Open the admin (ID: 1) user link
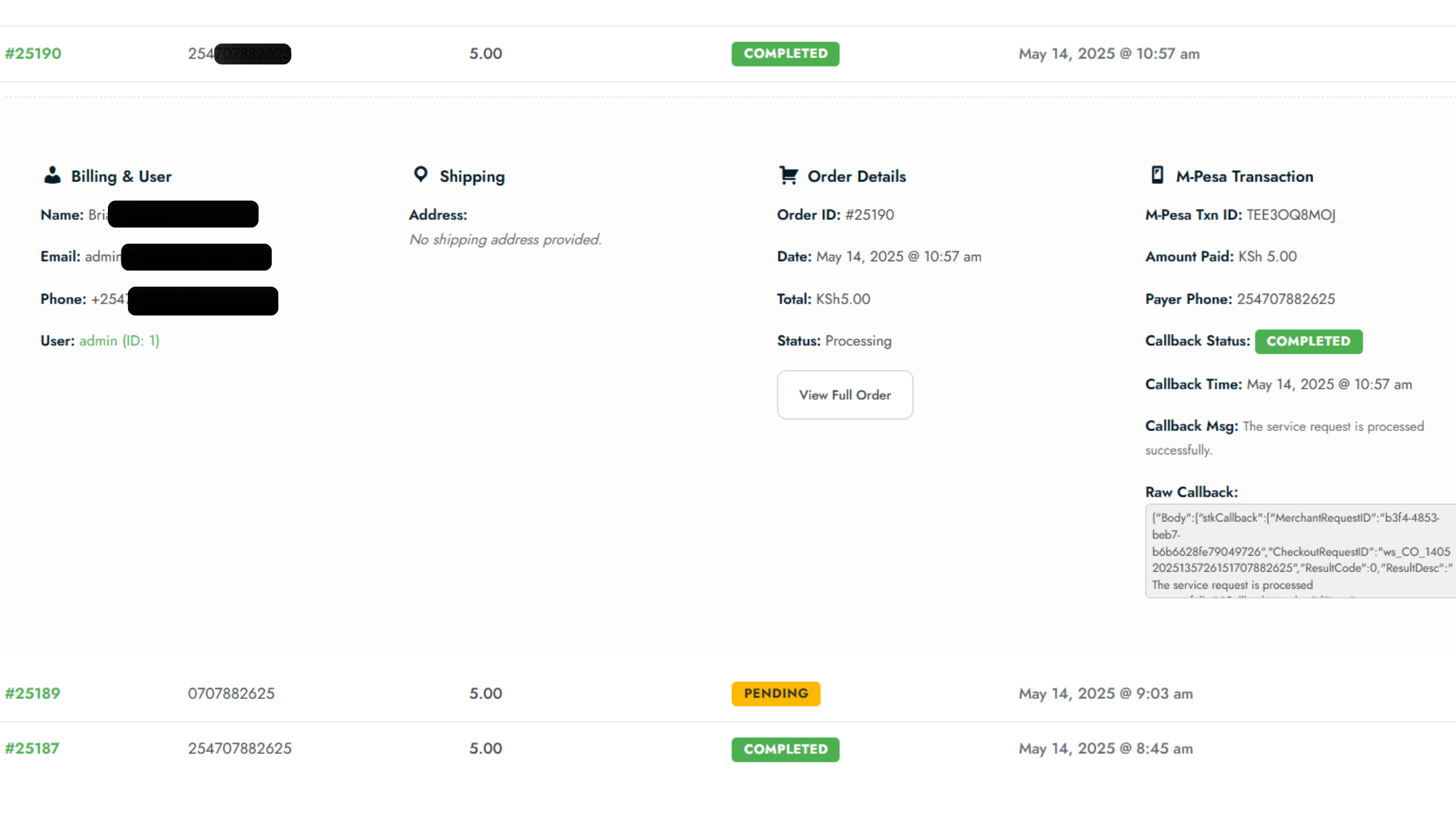 pyautogui.click(x=119, y=341)
